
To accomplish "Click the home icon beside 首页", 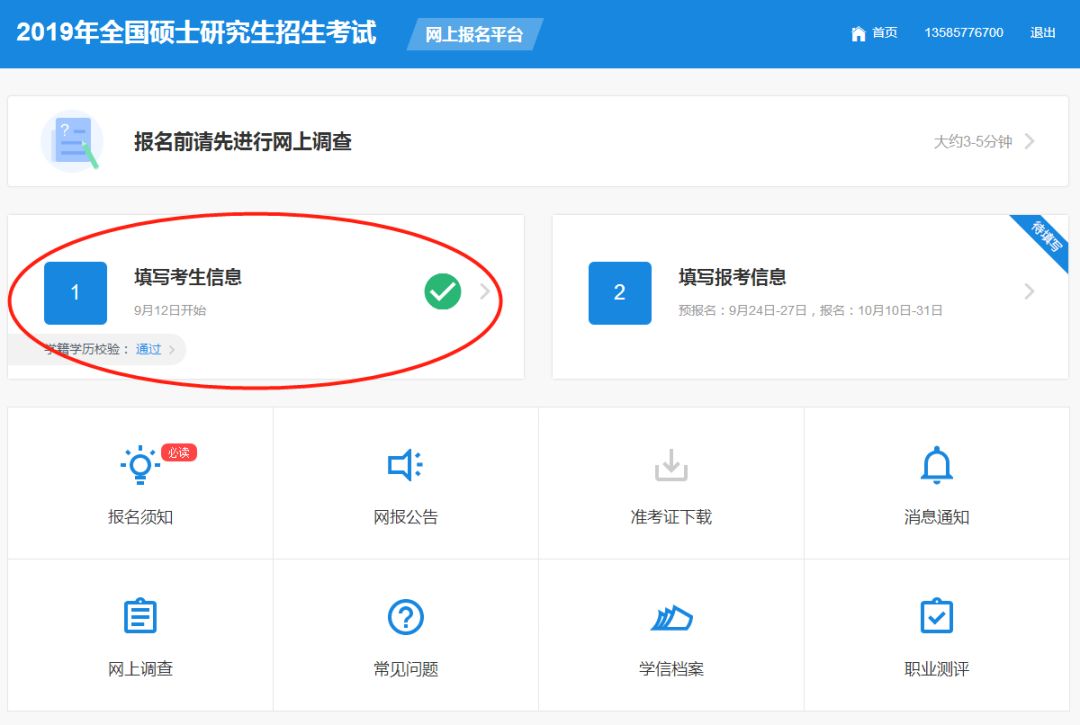I will point(858,33).
